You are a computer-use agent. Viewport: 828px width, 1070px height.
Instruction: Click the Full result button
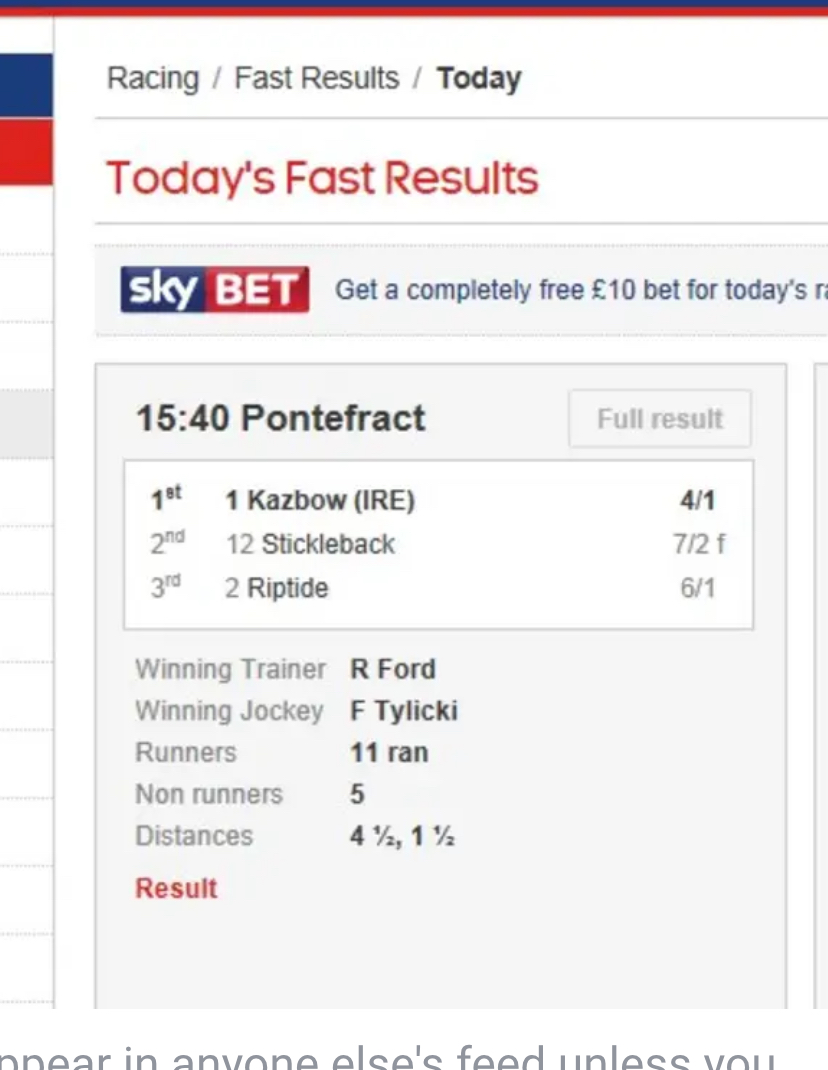659,418
